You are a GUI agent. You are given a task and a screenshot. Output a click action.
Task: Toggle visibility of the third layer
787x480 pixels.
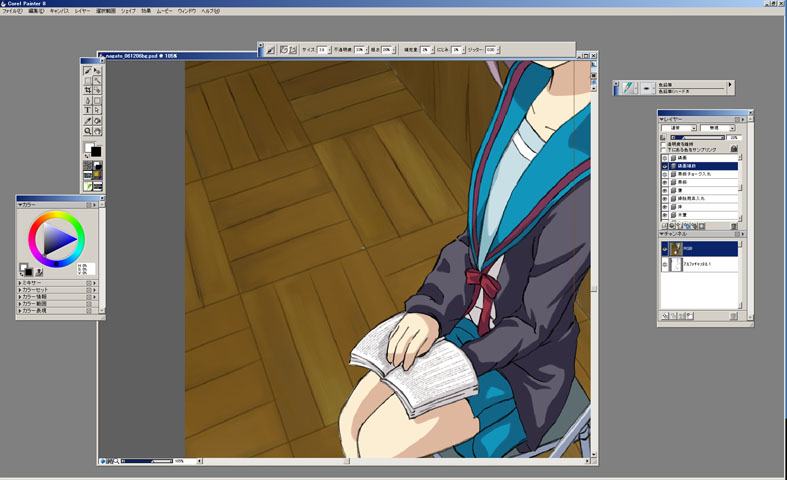665,174
